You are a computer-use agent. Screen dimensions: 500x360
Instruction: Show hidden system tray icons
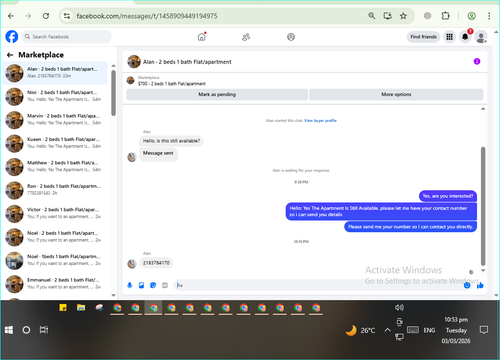[387, 330]
